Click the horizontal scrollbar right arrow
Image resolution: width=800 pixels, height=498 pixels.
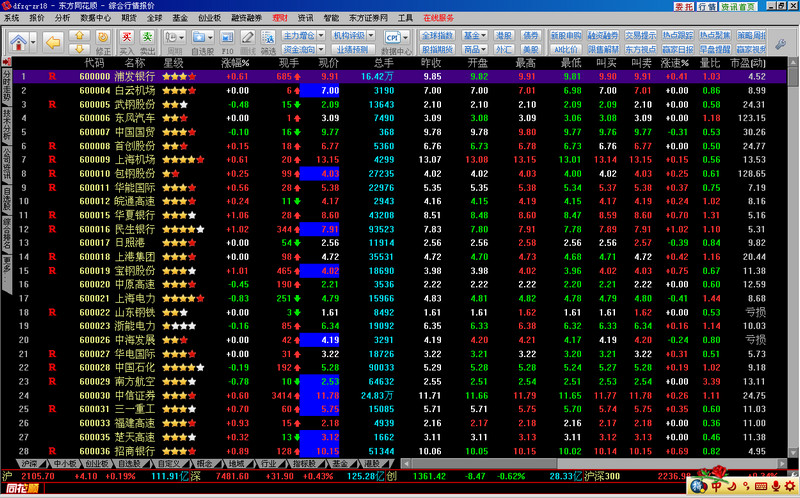(x=783, y=463)
